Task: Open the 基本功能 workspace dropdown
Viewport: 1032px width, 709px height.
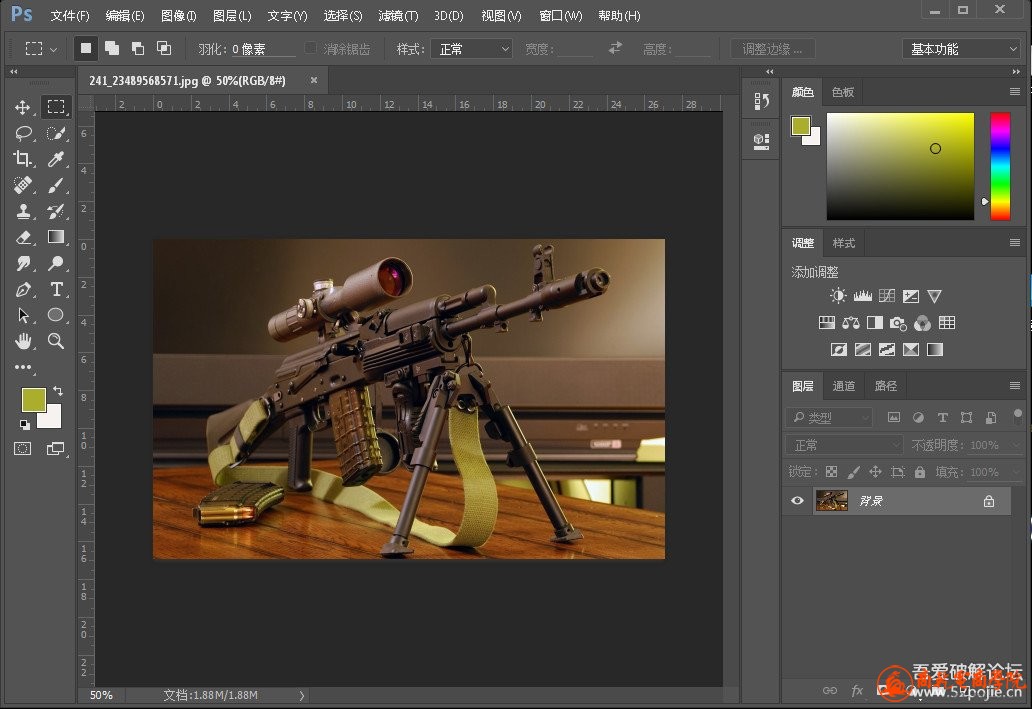Action: 962,49
